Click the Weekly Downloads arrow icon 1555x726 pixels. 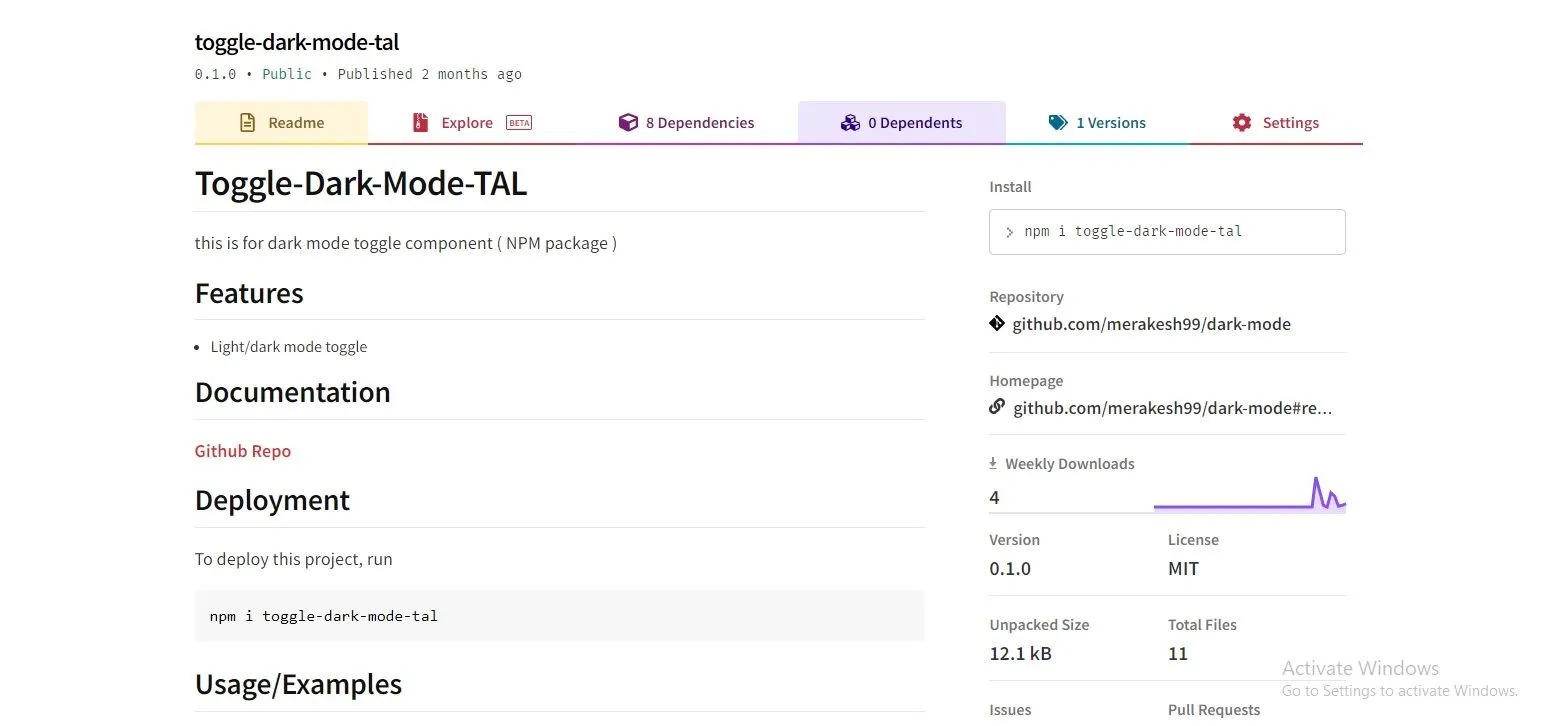click(992, 462)
